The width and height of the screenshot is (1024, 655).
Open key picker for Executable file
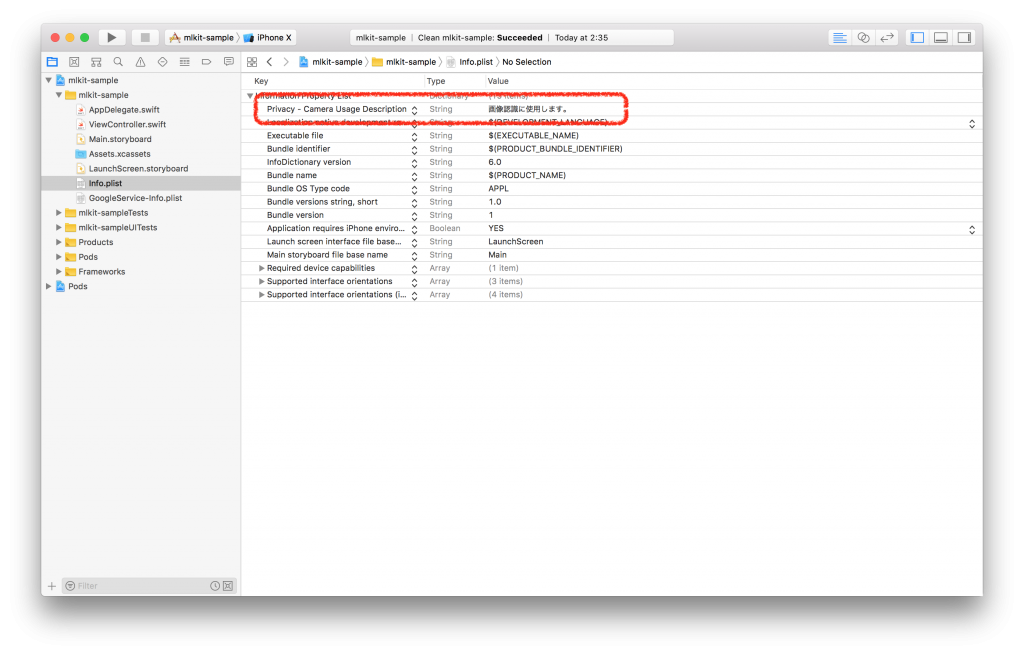(x=414, y=136)
